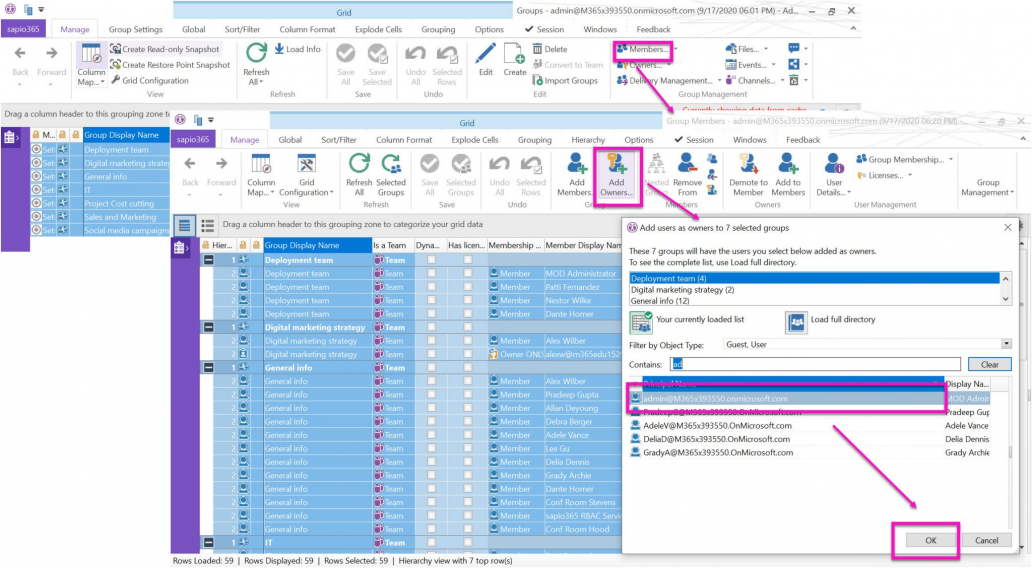Collapse the Deployment team group row
Image resolution: width=1032 pixels, height=568 pixels.
(209, 260)
